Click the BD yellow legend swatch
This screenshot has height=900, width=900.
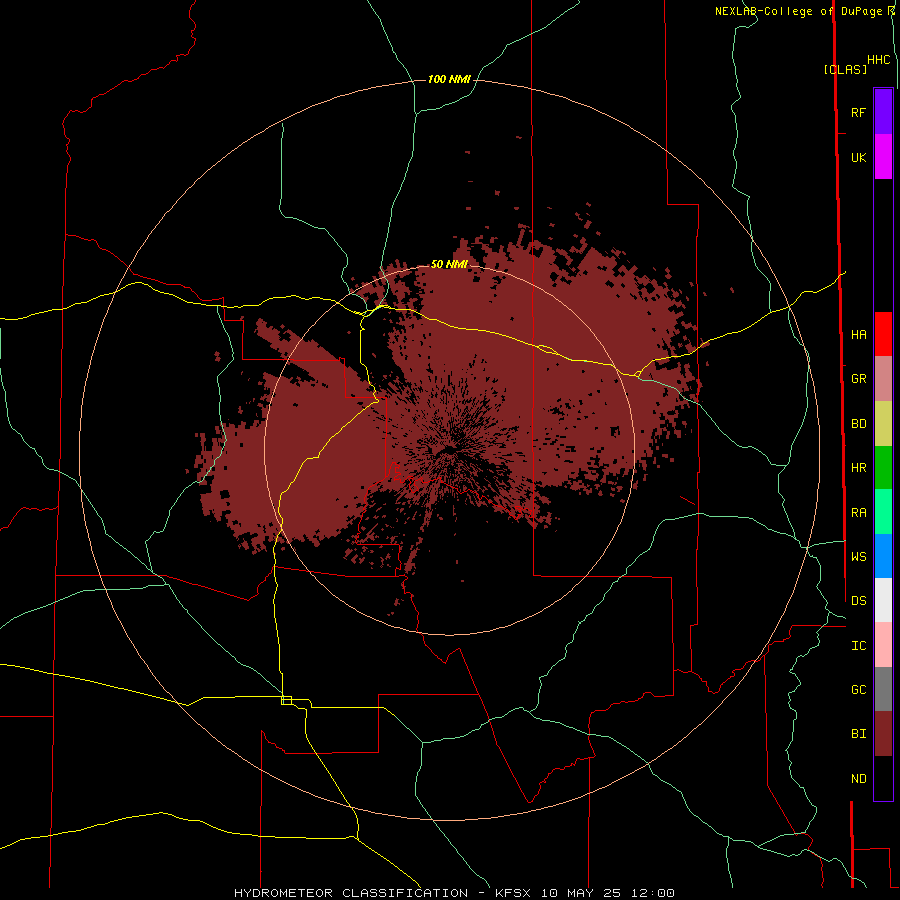883,424
